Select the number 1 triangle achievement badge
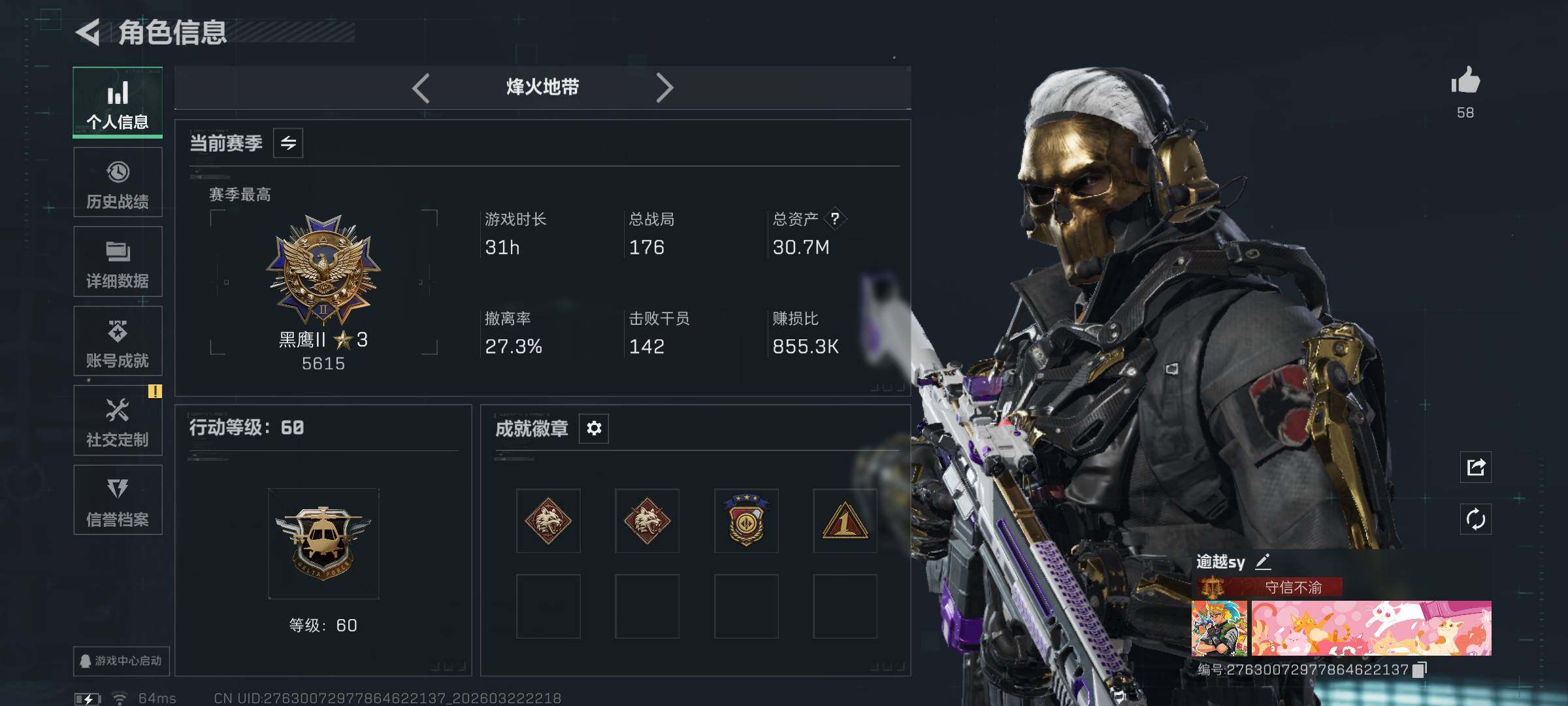This screenshot has height=706, width=1568. coord(844,521)
